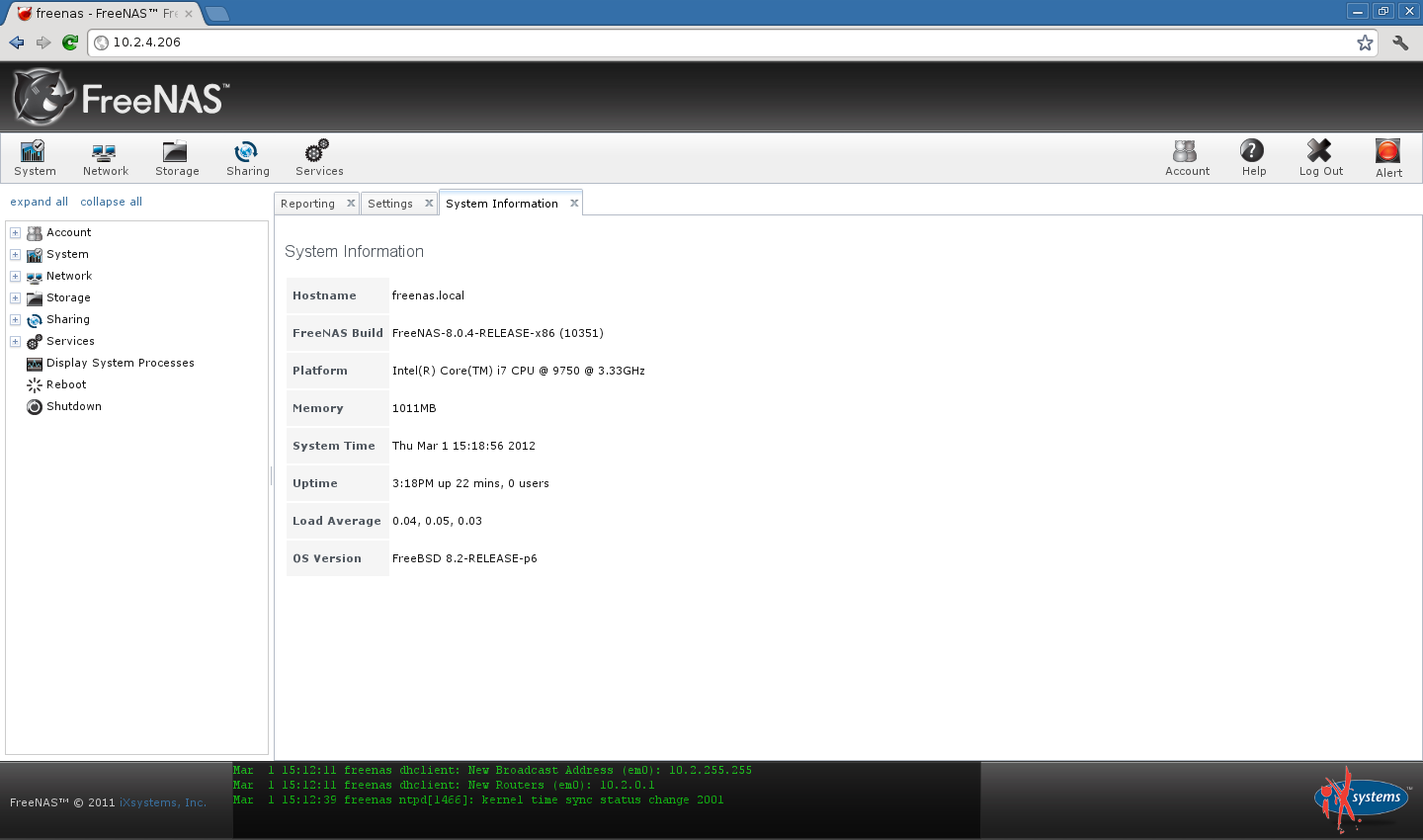Close the System Information tab

574,204
